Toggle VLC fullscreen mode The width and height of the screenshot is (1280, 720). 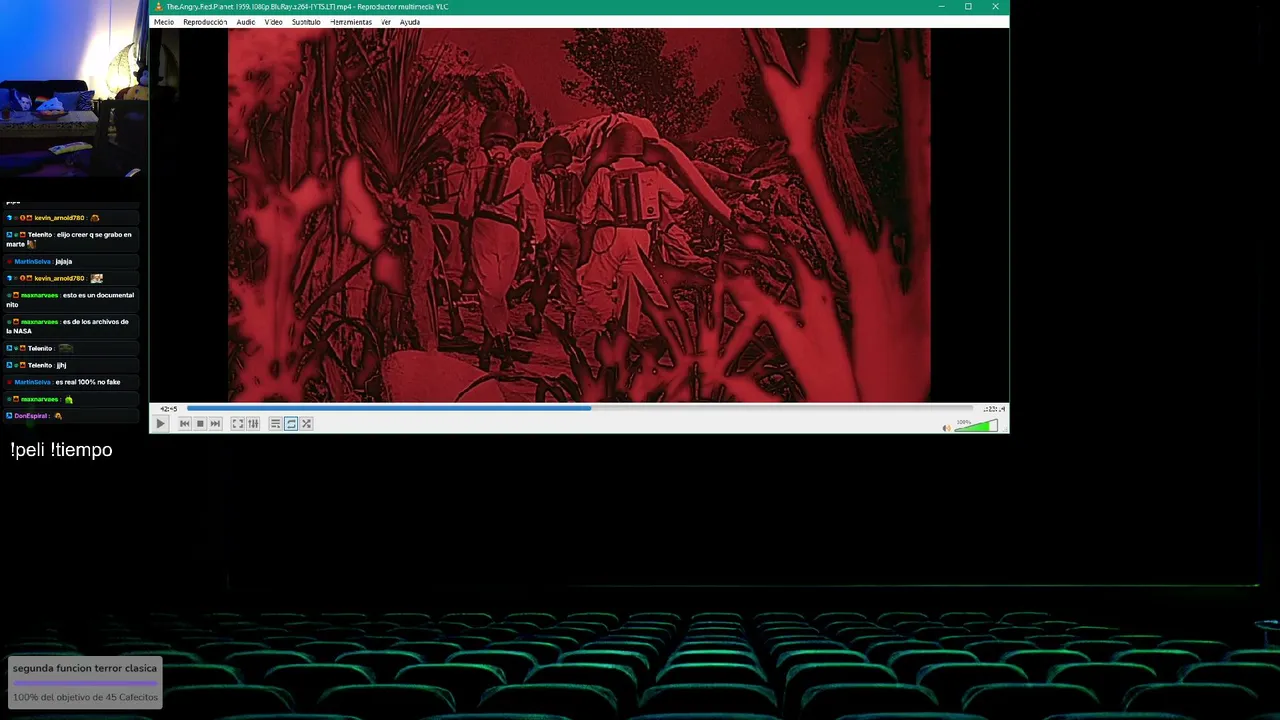click(x=238, y=424)
